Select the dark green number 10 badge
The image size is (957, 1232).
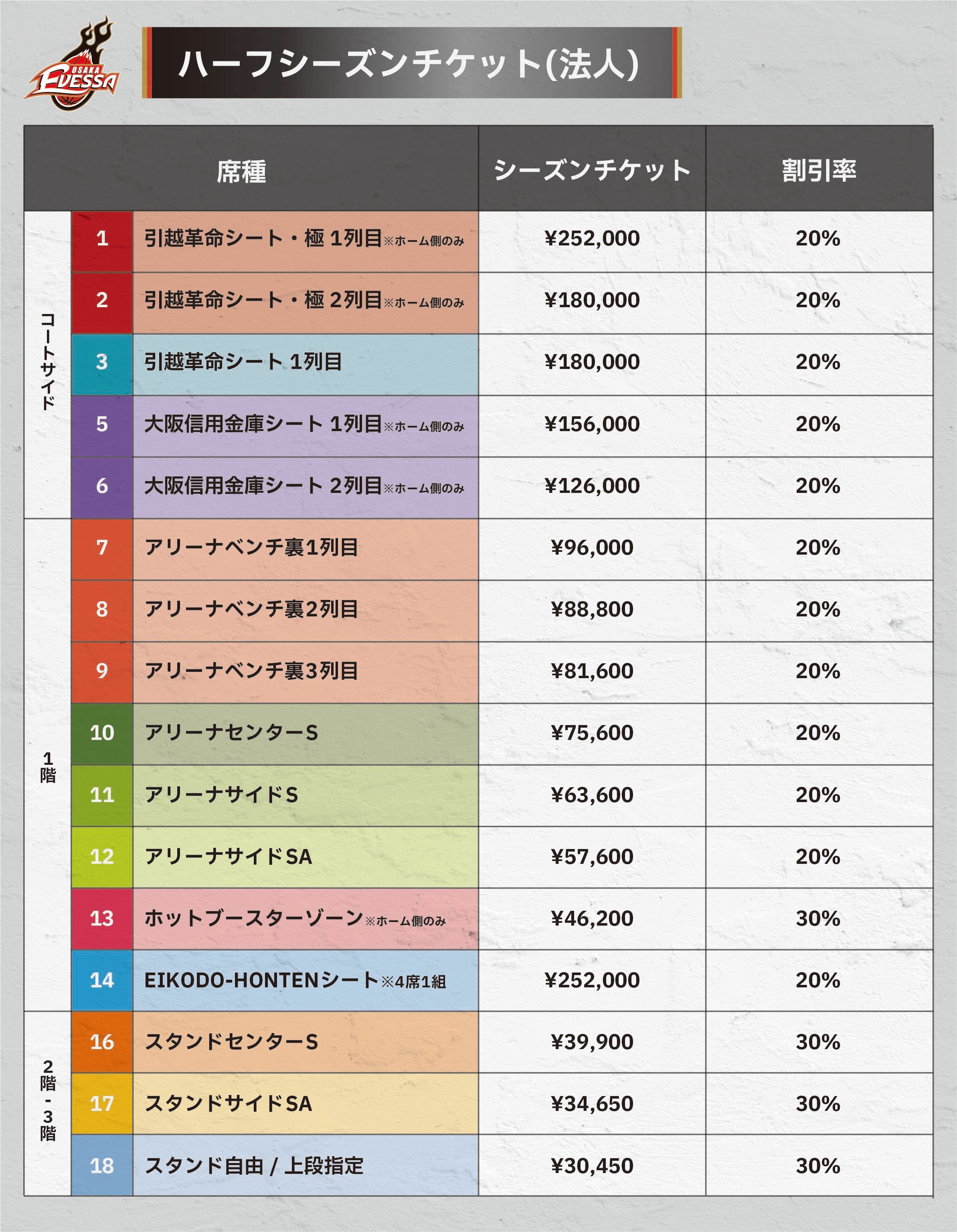pyautogui.click(x=102, y=734)
